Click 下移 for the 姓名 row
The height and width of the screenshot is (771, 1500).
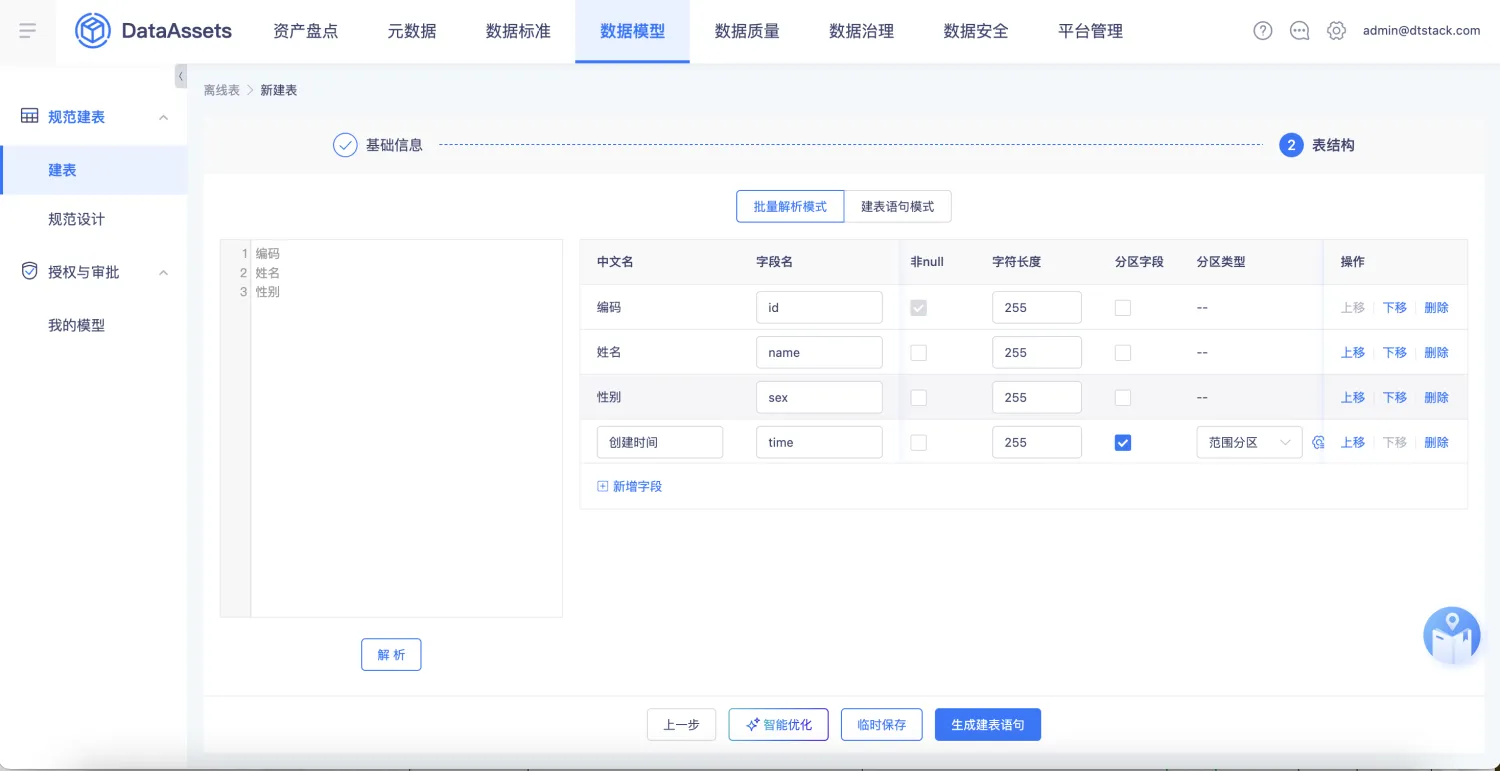point(1395,352)
